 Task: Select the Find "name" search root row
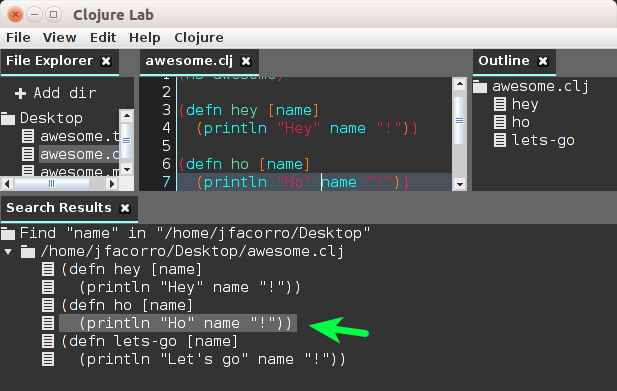point(195,233)
